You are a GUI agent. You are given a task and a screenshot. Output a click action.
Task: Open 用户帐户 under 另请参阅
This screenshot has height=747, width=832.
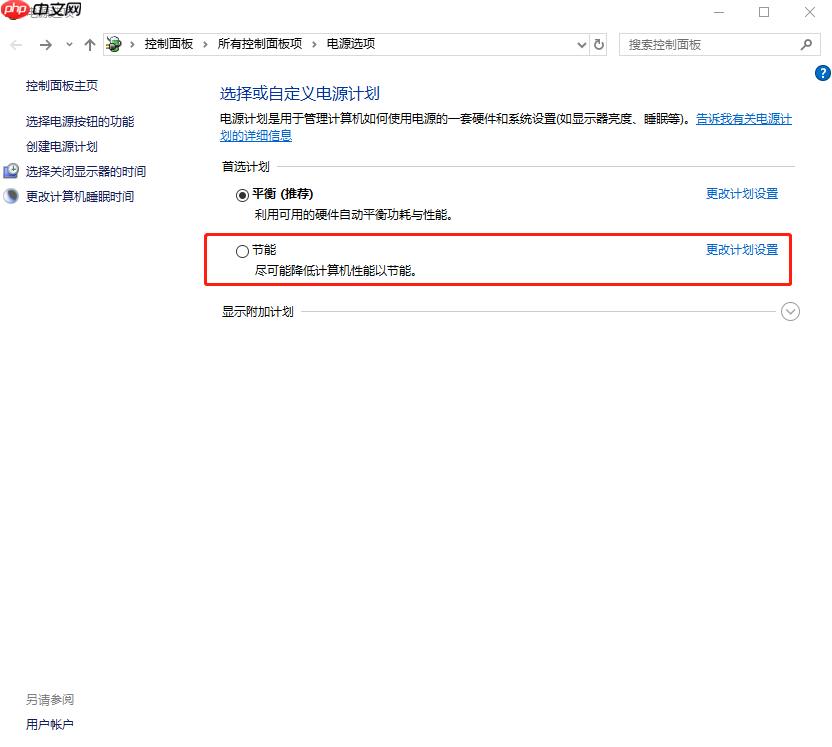(x=49, y=724)
